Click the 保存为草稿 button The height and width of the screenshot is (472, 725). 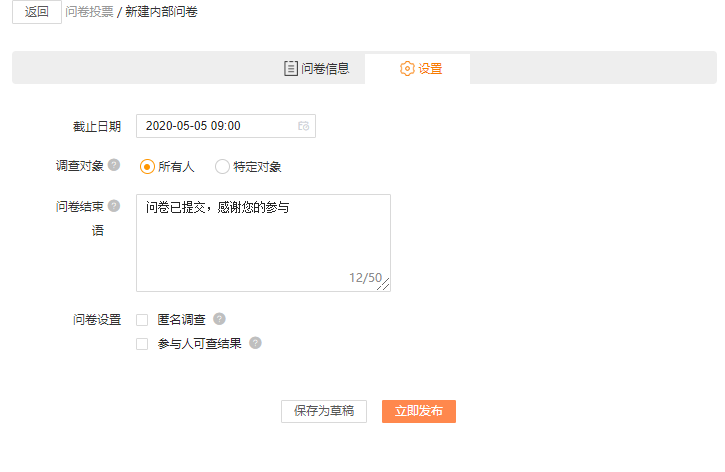pyautogui.click(x=324, y=411)
